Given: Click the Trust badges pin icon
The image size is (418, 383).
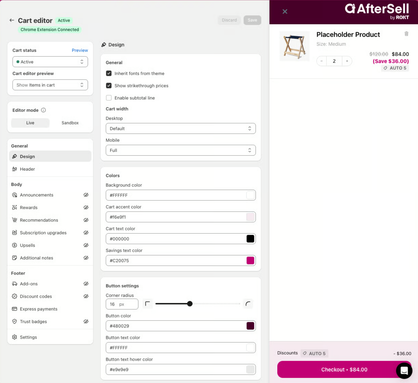Looking at the screenshot, I should click(x=14, y=322).
